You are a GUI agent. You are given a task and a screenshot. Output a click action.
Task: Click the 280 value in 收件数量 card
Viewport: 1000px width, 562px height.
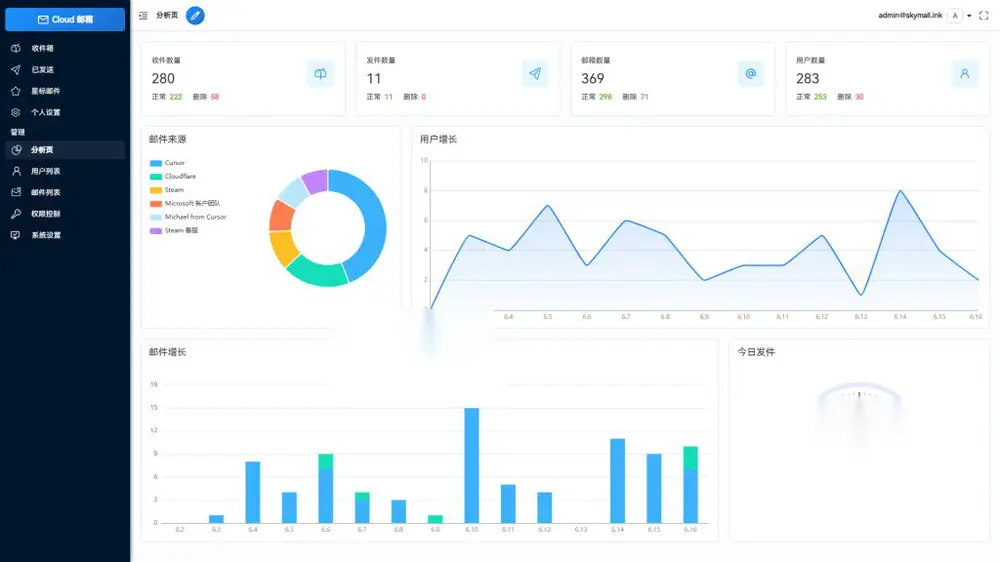(x=163, y=78)
